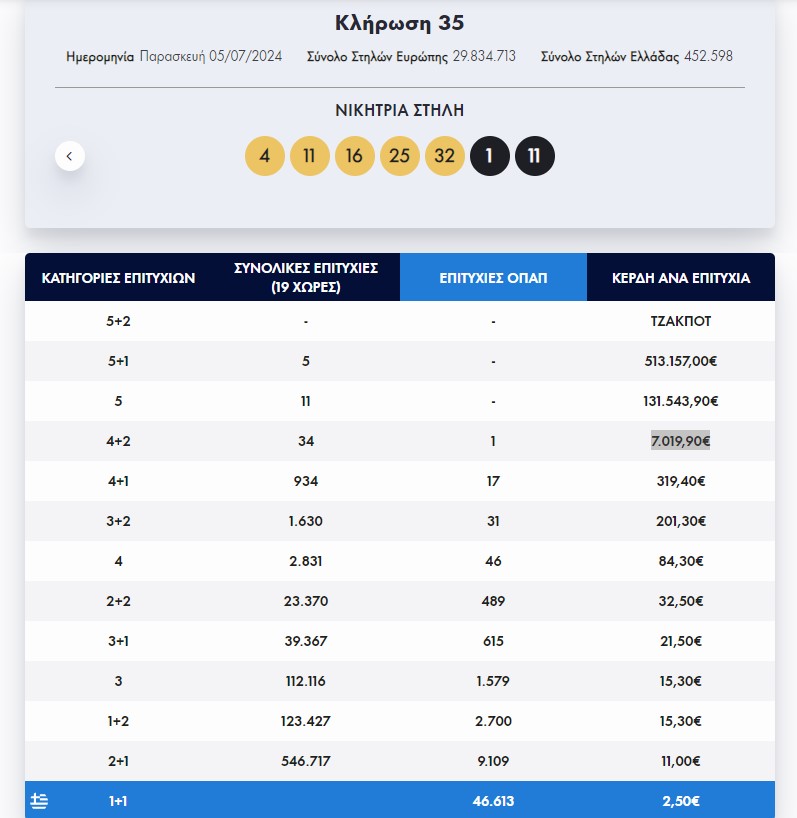Select the black Euro number ball 11
Image resolution: width=797 pixels, height=818 pixels.
534,156
